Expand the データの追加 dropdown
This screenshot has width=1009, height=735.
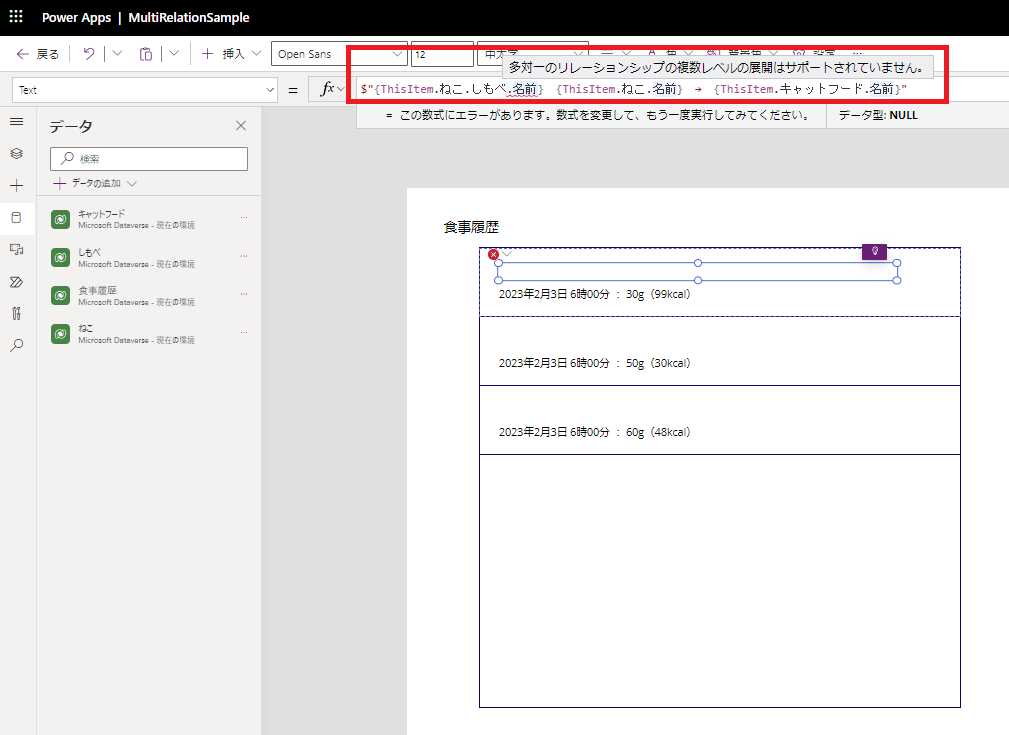pyautogui.click(x=95, y=183)
